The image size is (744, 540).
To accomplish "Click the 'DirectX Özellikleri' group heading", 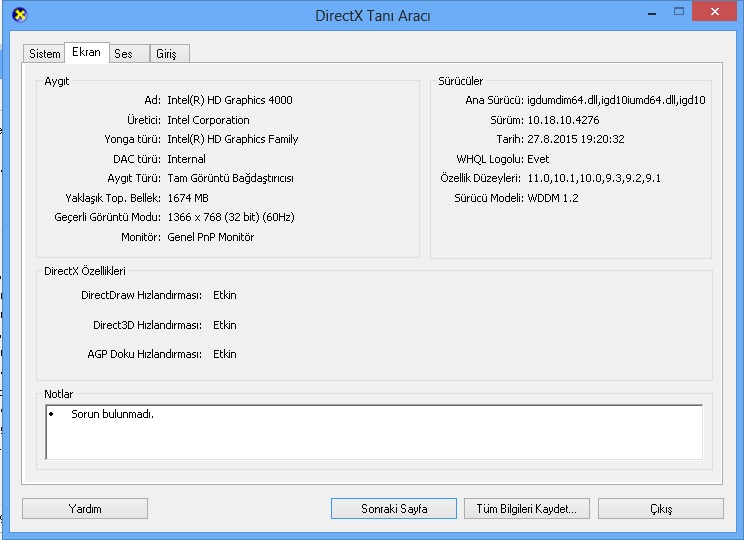I will coord(85,271).
